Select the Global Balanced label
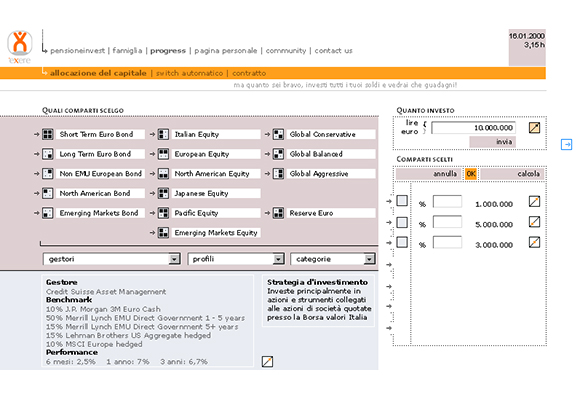 (x=331, y=154)
